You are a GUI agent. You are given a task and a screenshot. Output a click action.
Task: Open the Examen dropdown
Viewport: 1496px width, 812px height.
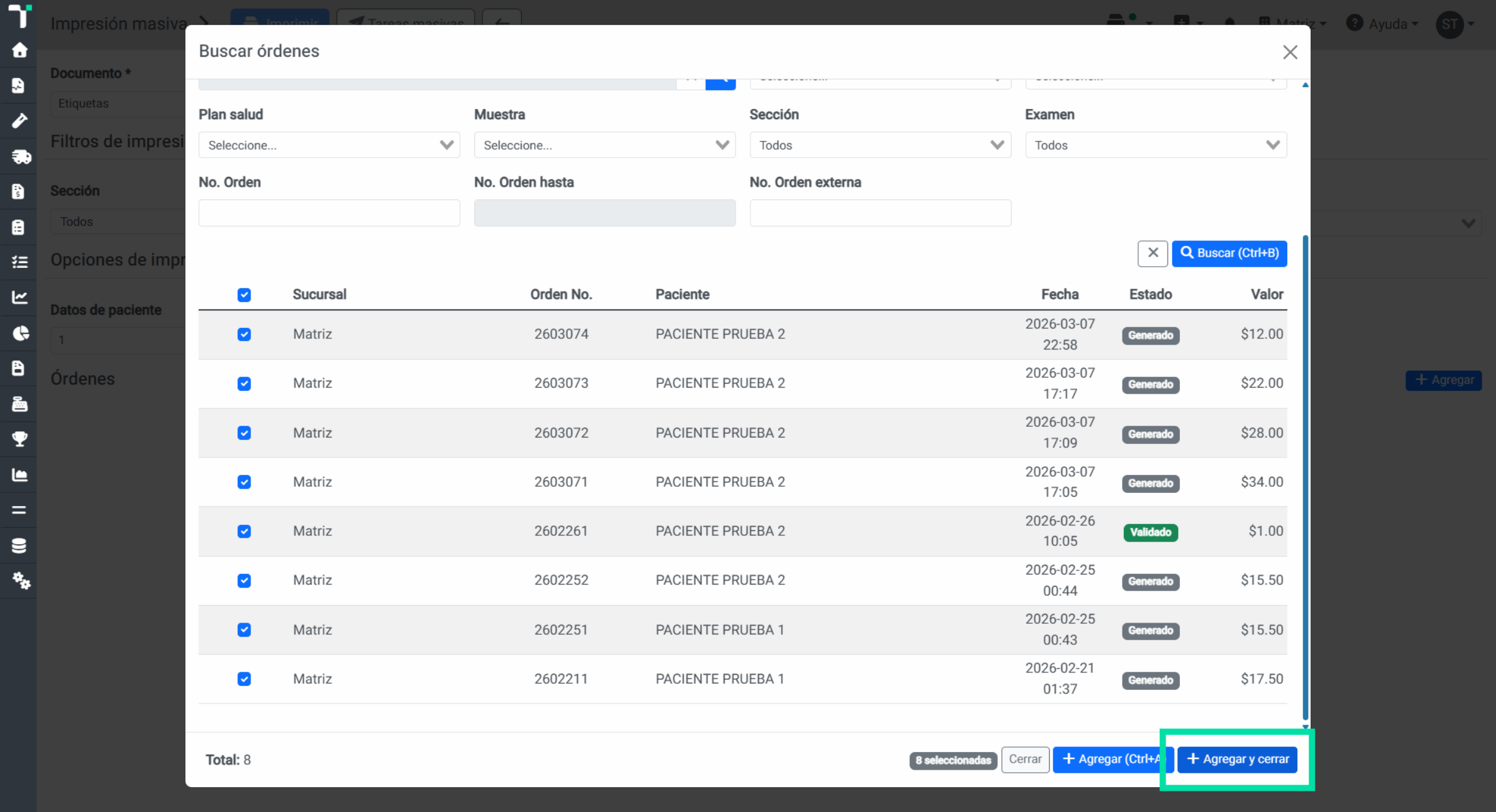1156,145
